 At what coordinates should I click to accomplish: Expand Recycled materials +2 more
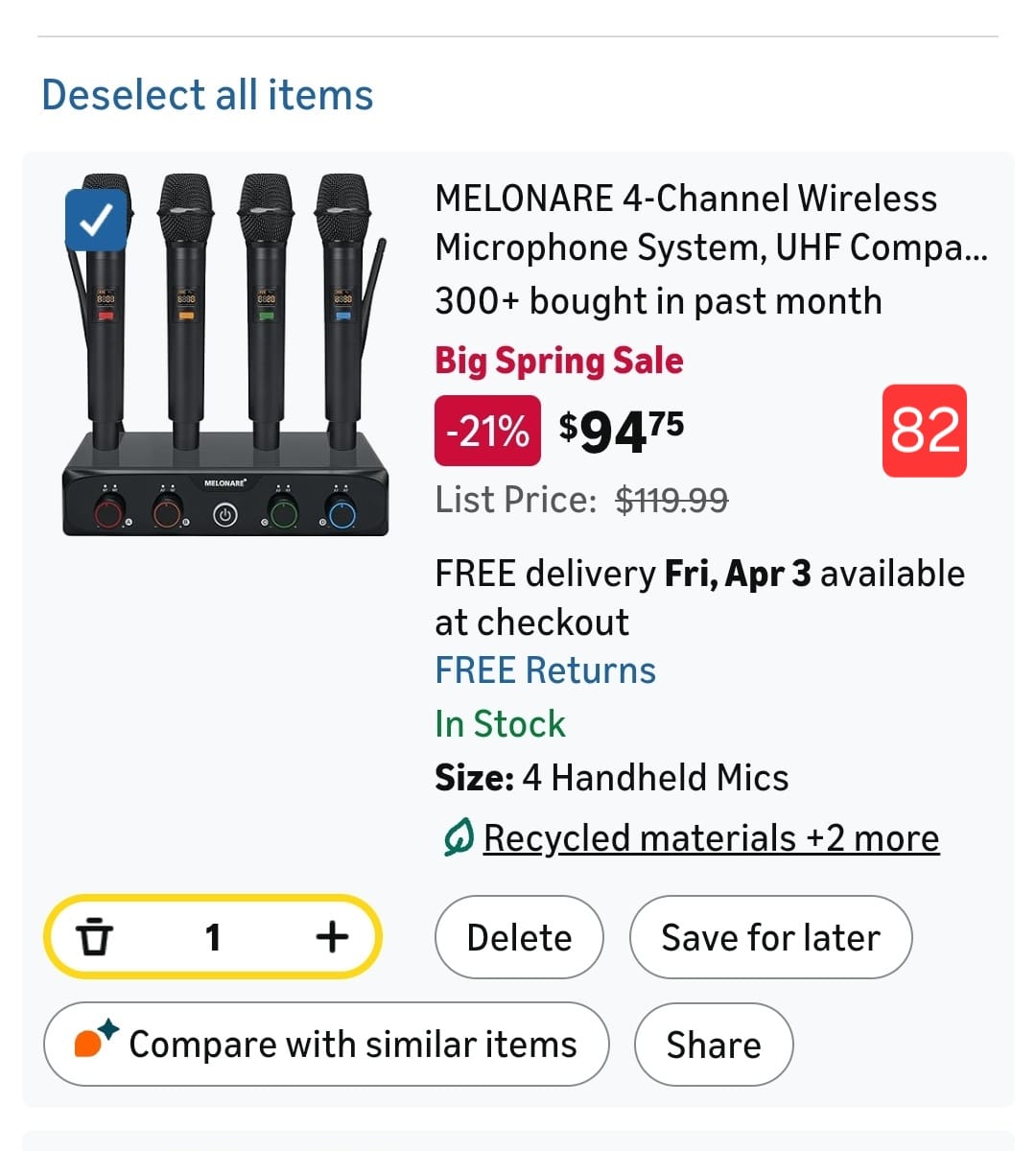[711, 838]
